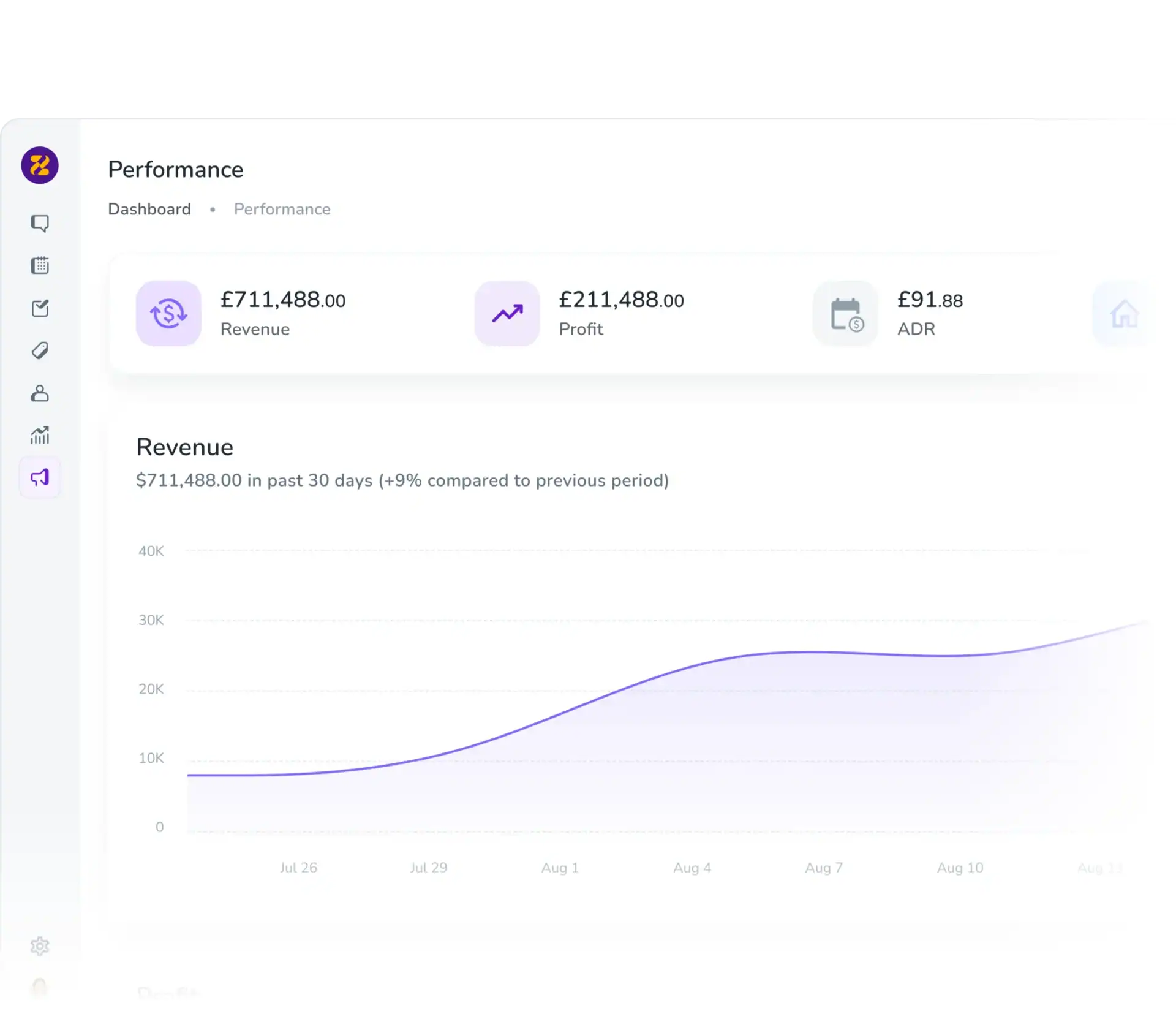Select the bar chart analytics icon
Screen dimensions: 1176x1019
pyautogui.click(x=40, y=435)
